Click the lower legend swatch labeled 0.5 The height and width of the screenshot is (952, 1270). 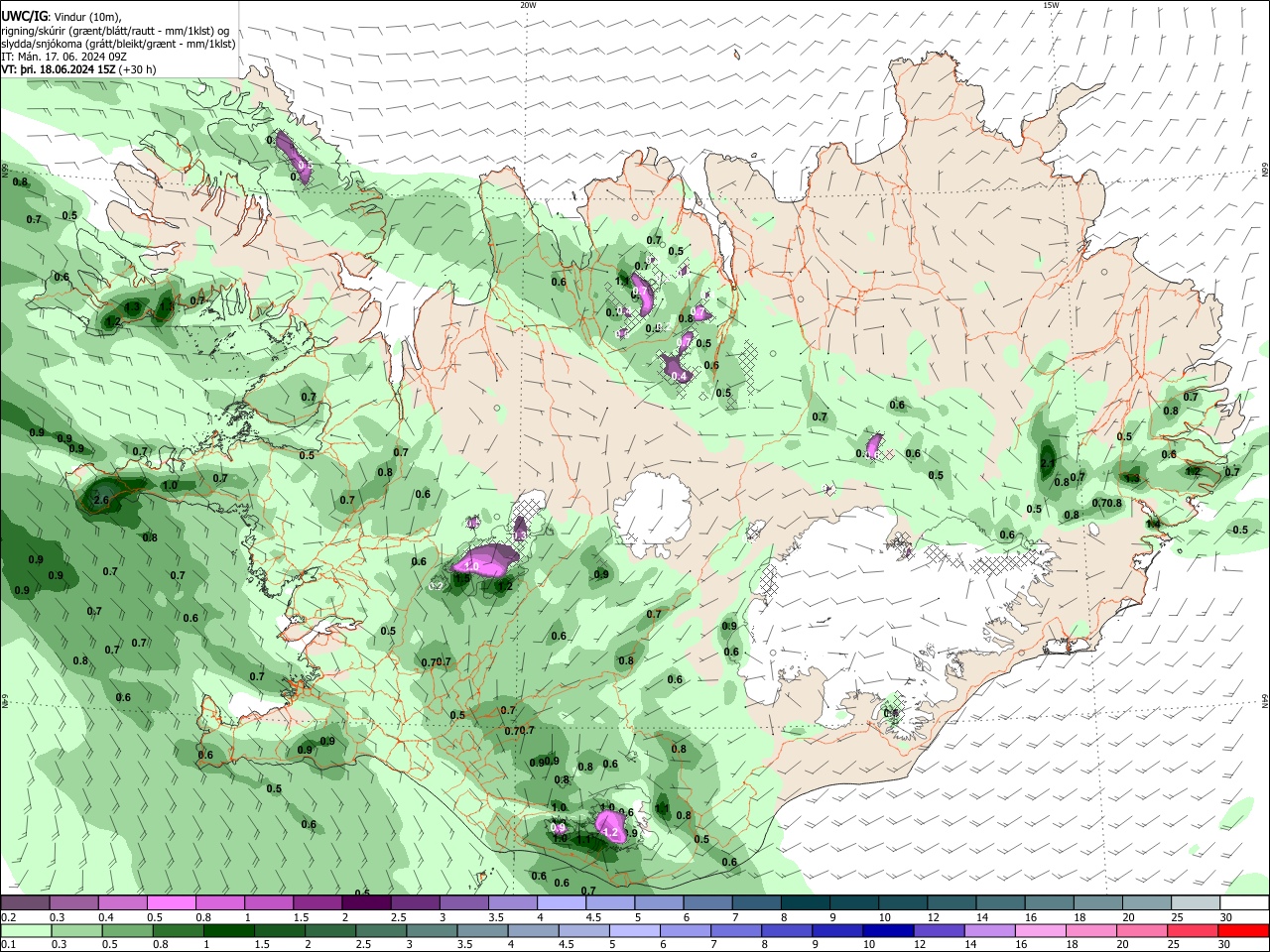click(x=127, y=930)
